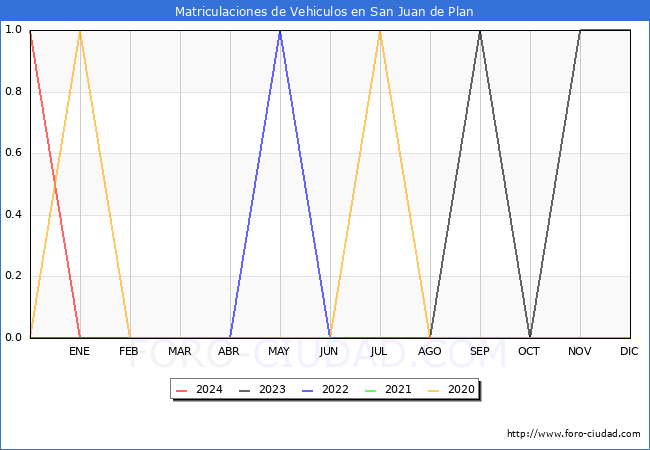Click the gray 2023 peak at SEP

click(x=480, y=32)
